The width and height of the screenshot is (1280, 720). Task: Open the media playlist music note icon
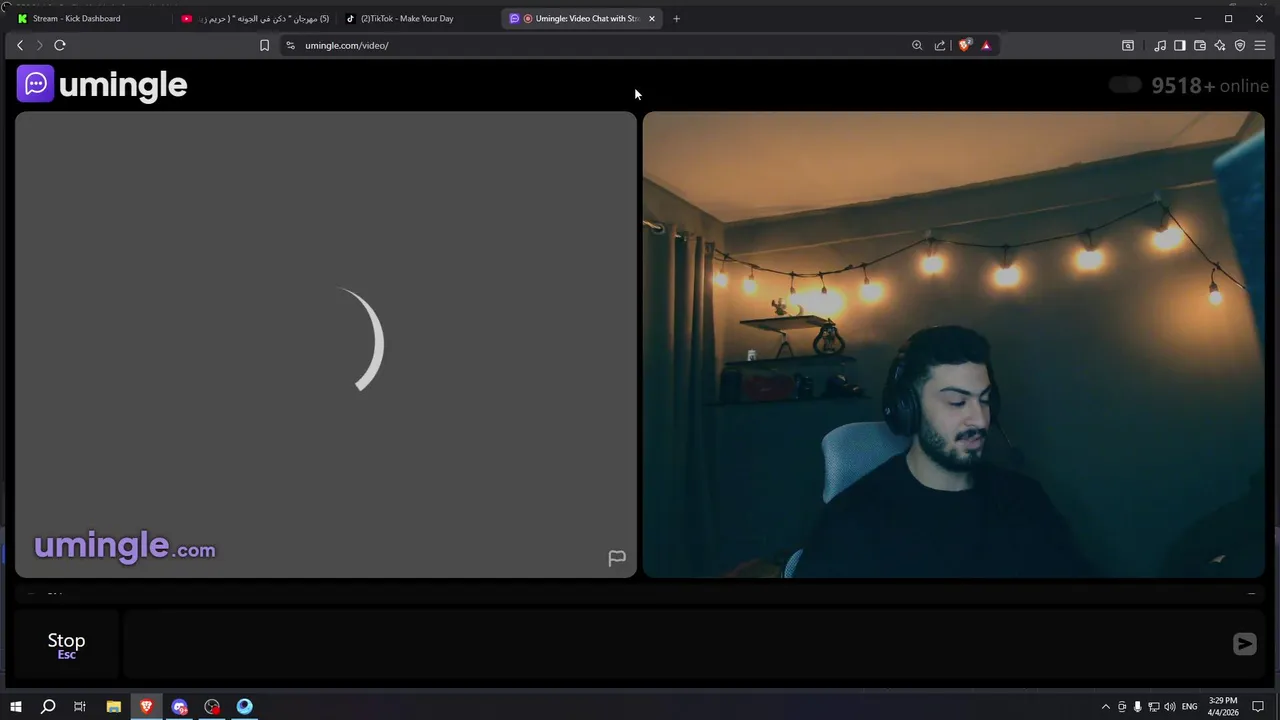click(x=1160, y=45)
